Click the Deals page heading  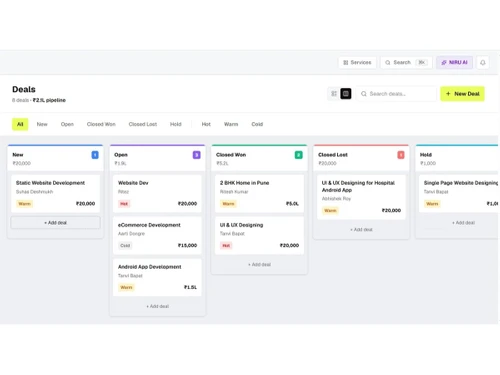point(24,89)
